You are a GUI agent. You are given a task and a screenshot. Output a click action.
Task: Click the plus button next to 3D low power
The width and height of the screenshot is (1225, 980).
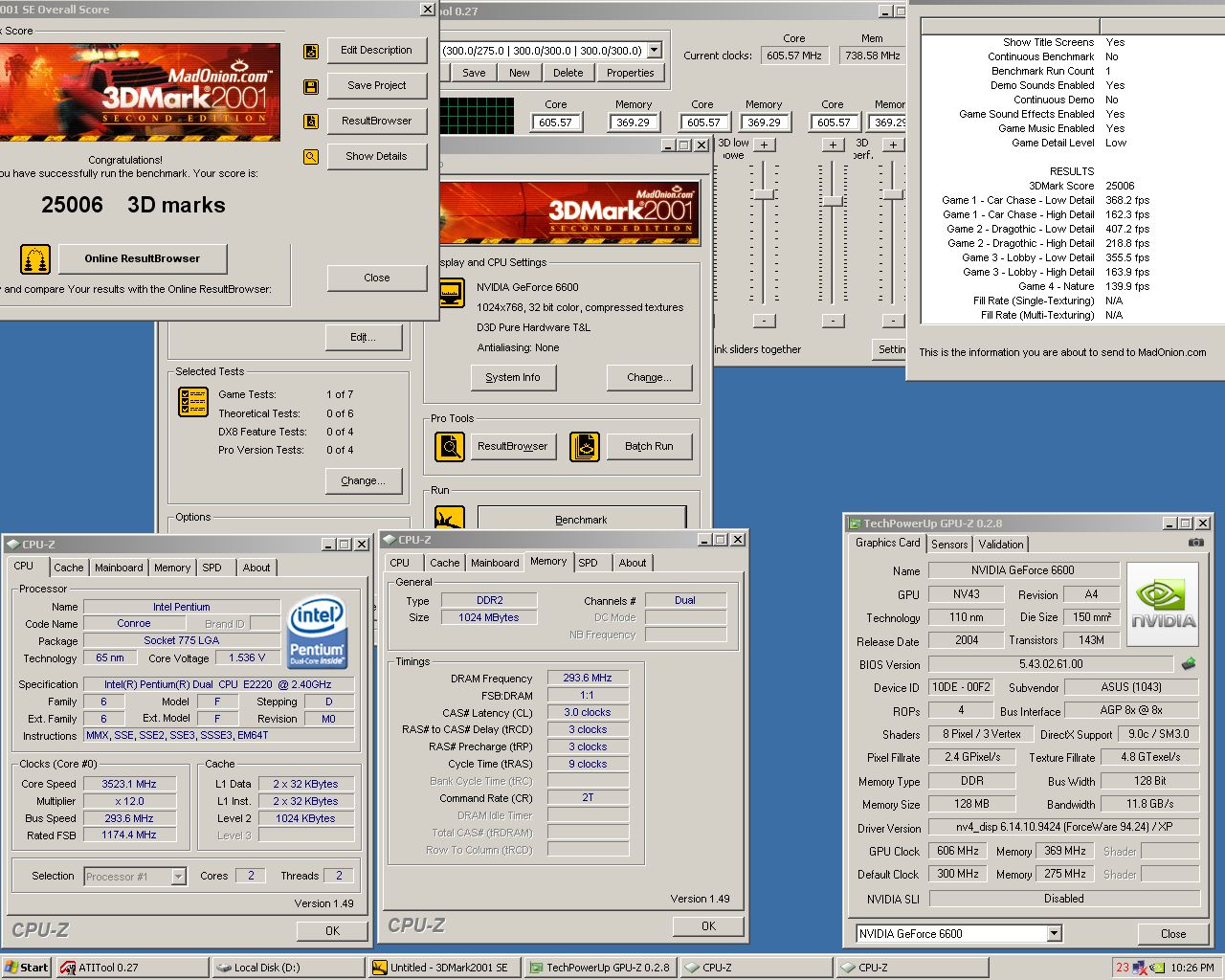(x=764, y=145)
